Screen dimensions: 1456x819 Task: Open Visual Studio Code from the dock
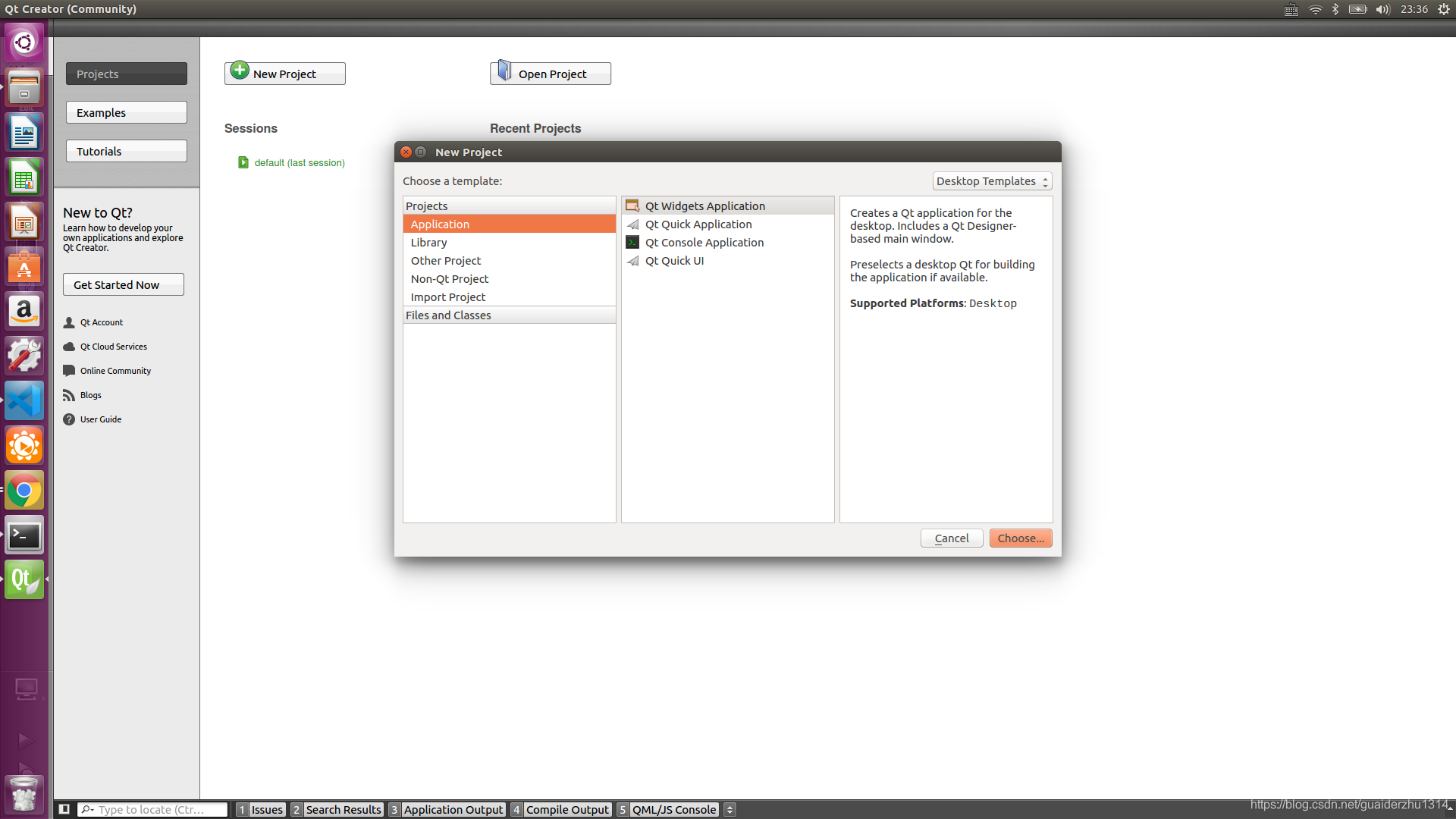click(x=24, y=401)
